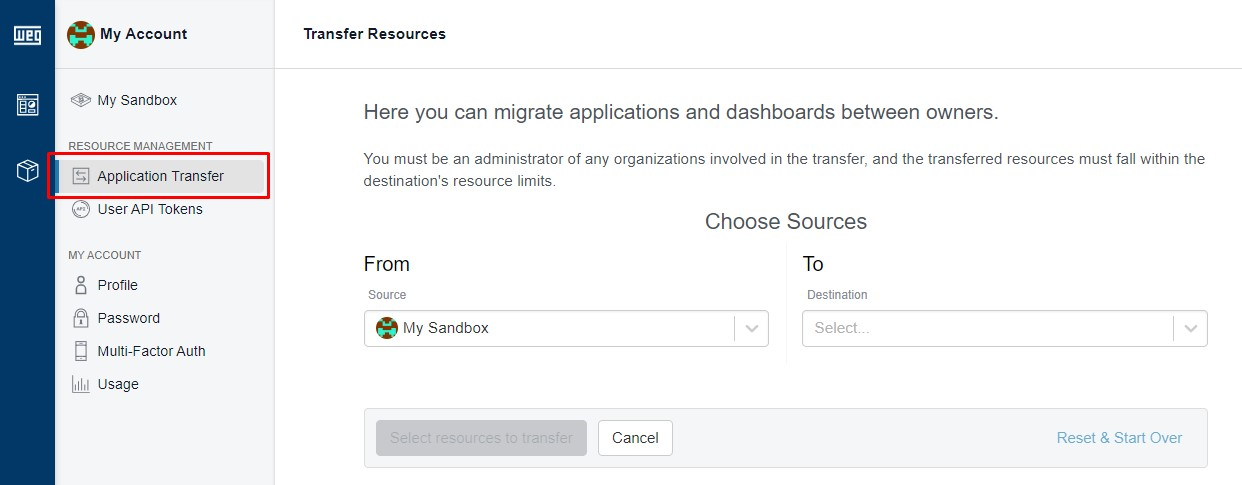Click the My Sandbox layers icon
1242x485 pixels.
coord(81,100)
